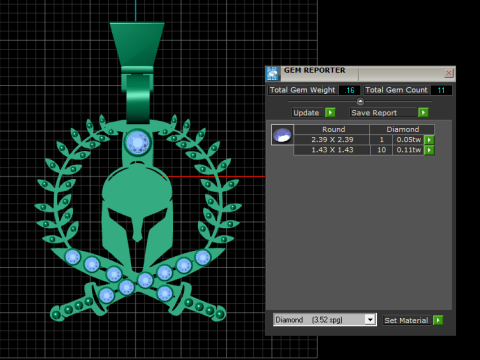Select the round gem thumbnail

coord(282,135)
